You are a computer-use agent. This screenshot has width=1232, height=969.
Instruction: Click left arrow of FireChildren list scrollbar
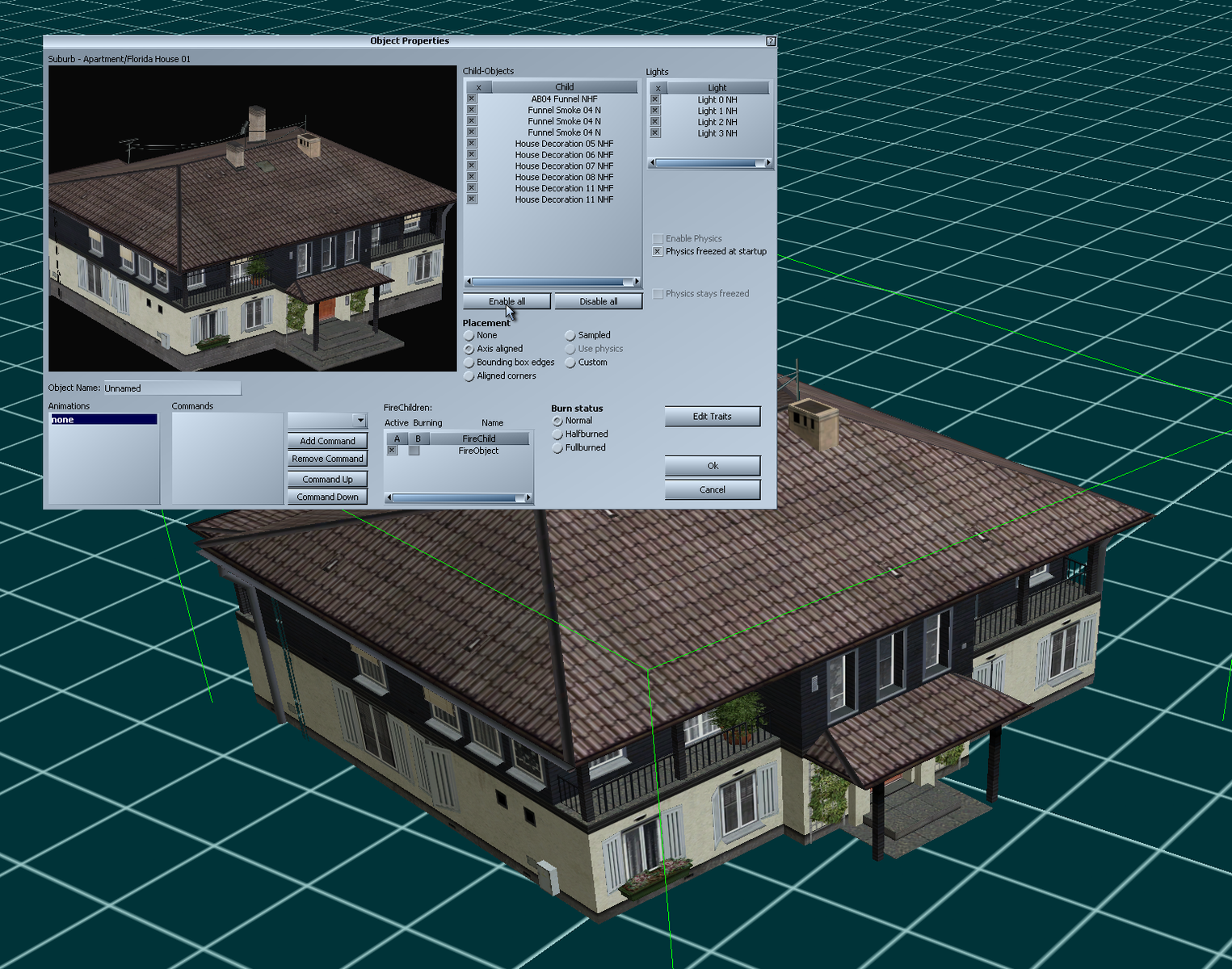pyautogui.click(x=389, y=497)
